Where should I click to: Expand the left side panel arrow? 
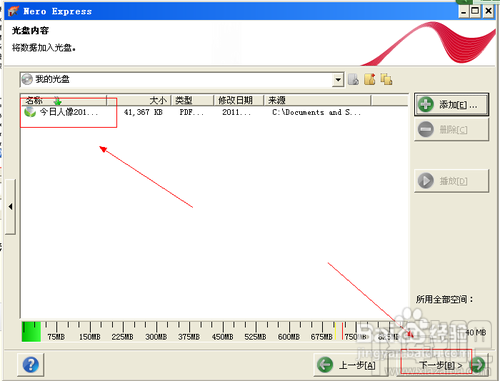pos(10,207)
